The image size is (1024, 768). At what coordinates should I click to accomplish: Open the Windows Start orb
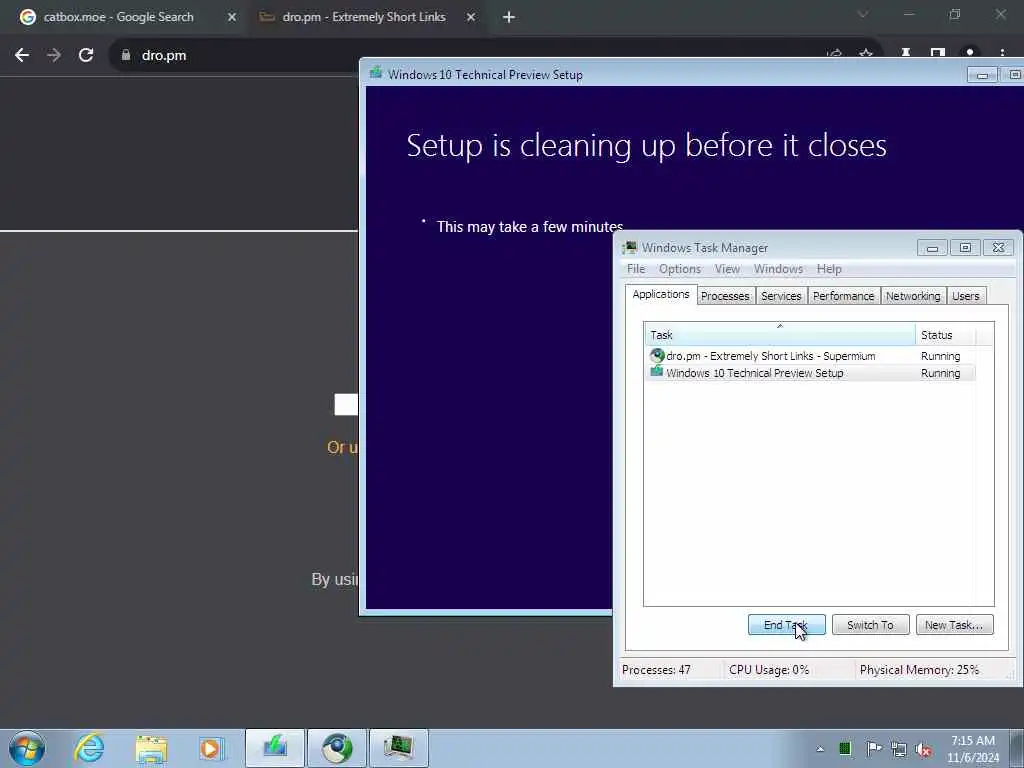[27, 748]
